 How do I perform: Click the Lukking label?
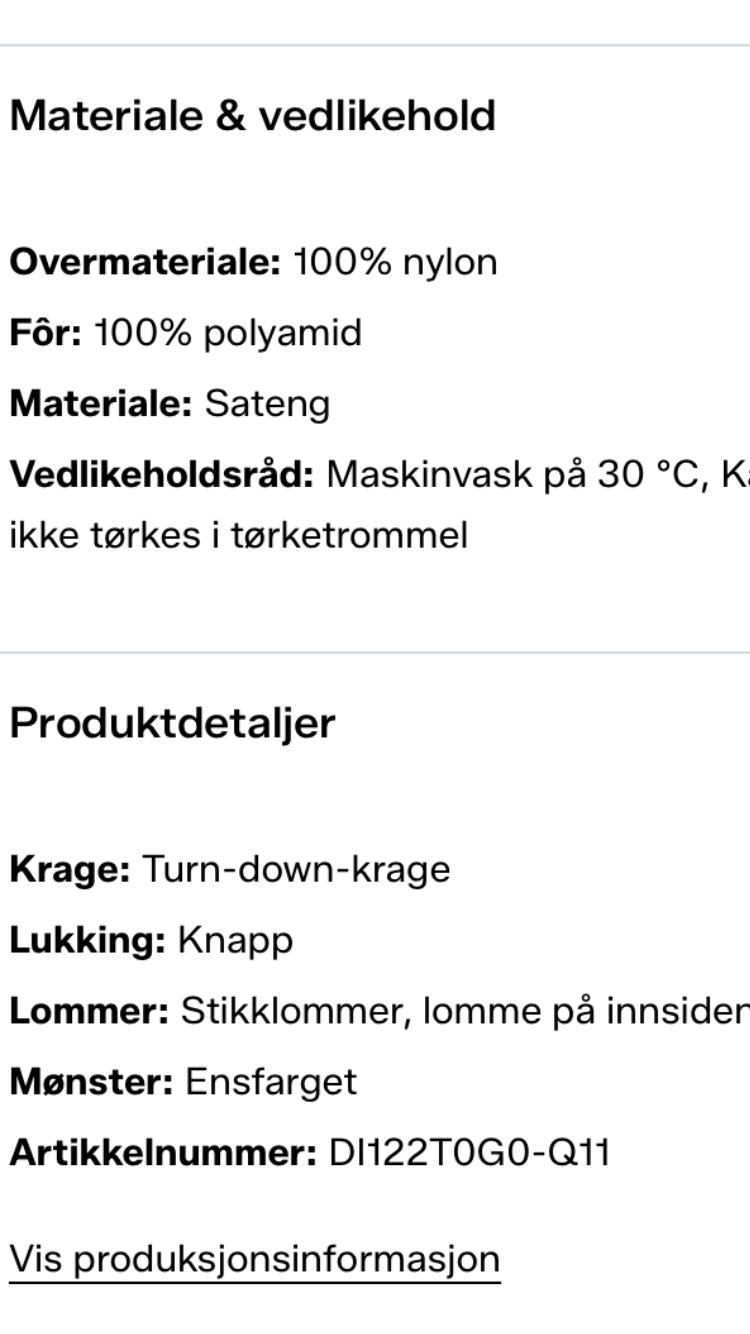pyautogui.click(x=87, y=940)
